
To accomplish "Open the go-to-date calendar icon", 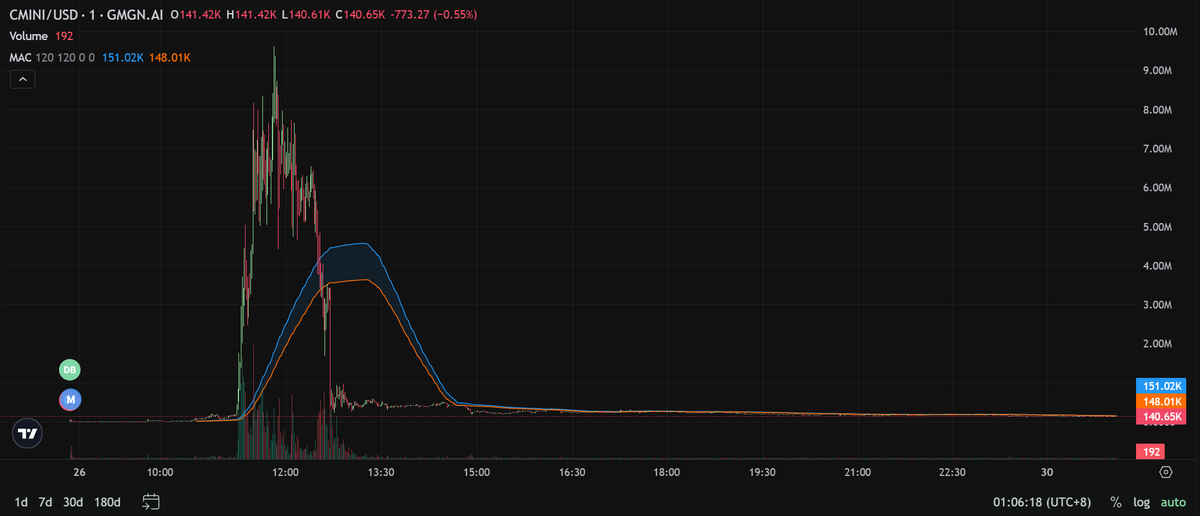I will 151,502.
